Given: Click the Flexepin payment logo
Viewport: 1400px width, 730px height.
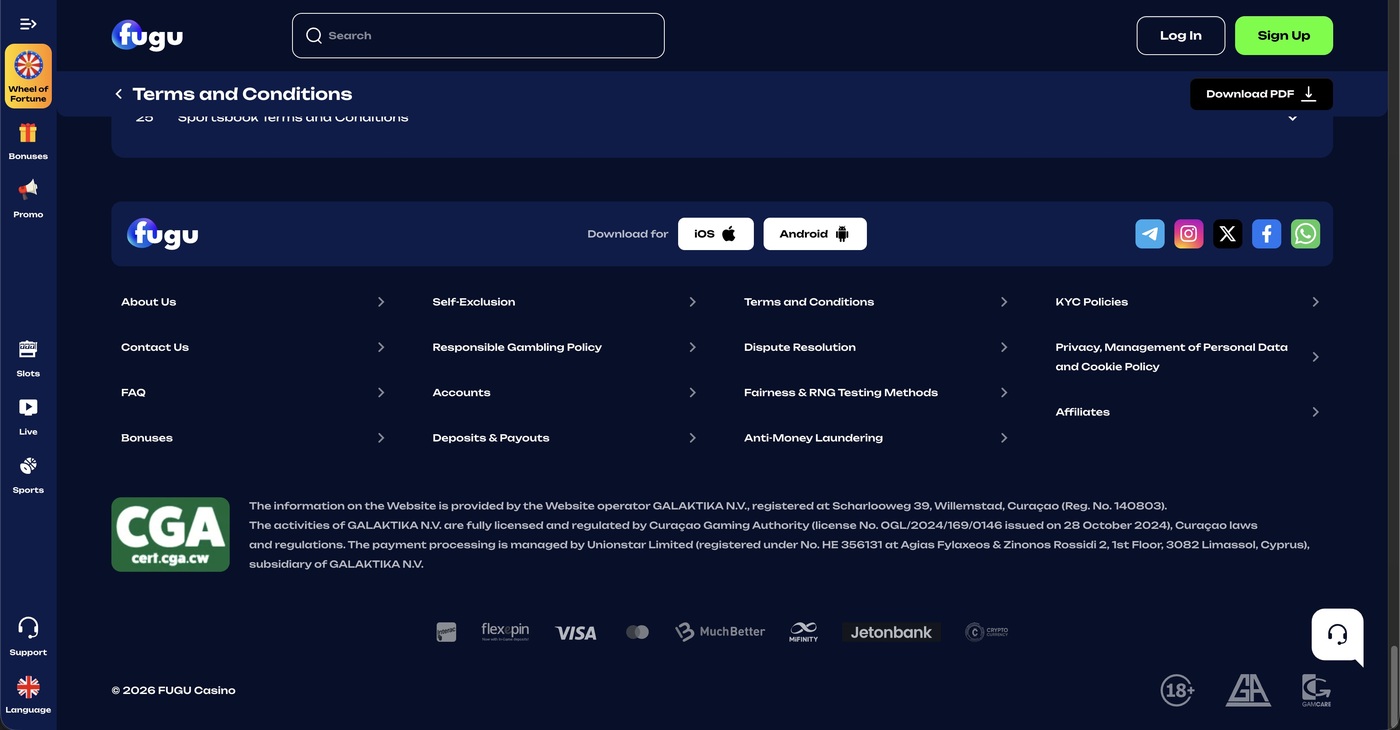Looking at the screenshot, I should coord(505,631).
